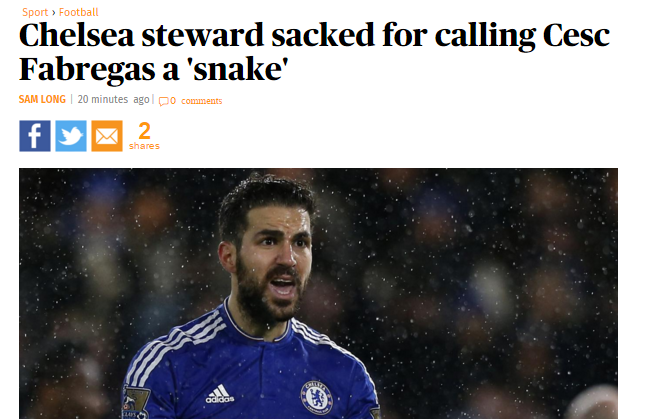The width and height of the screenshot is (672, 419).
Task: Click the Premier League sleeve badge
Action: [x=135, y=403]
